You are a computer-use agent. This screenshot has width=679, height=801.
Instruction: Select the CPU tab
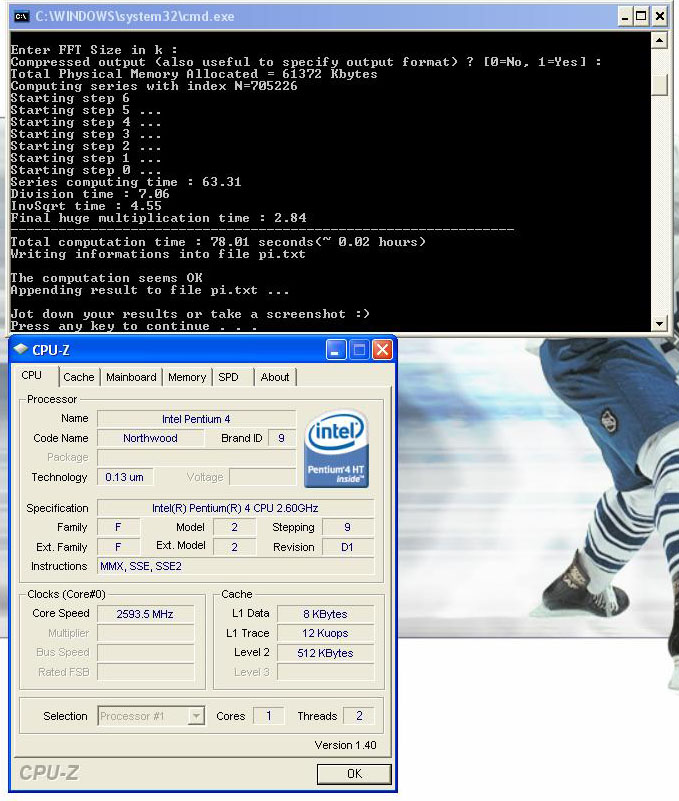pos(32,375)
